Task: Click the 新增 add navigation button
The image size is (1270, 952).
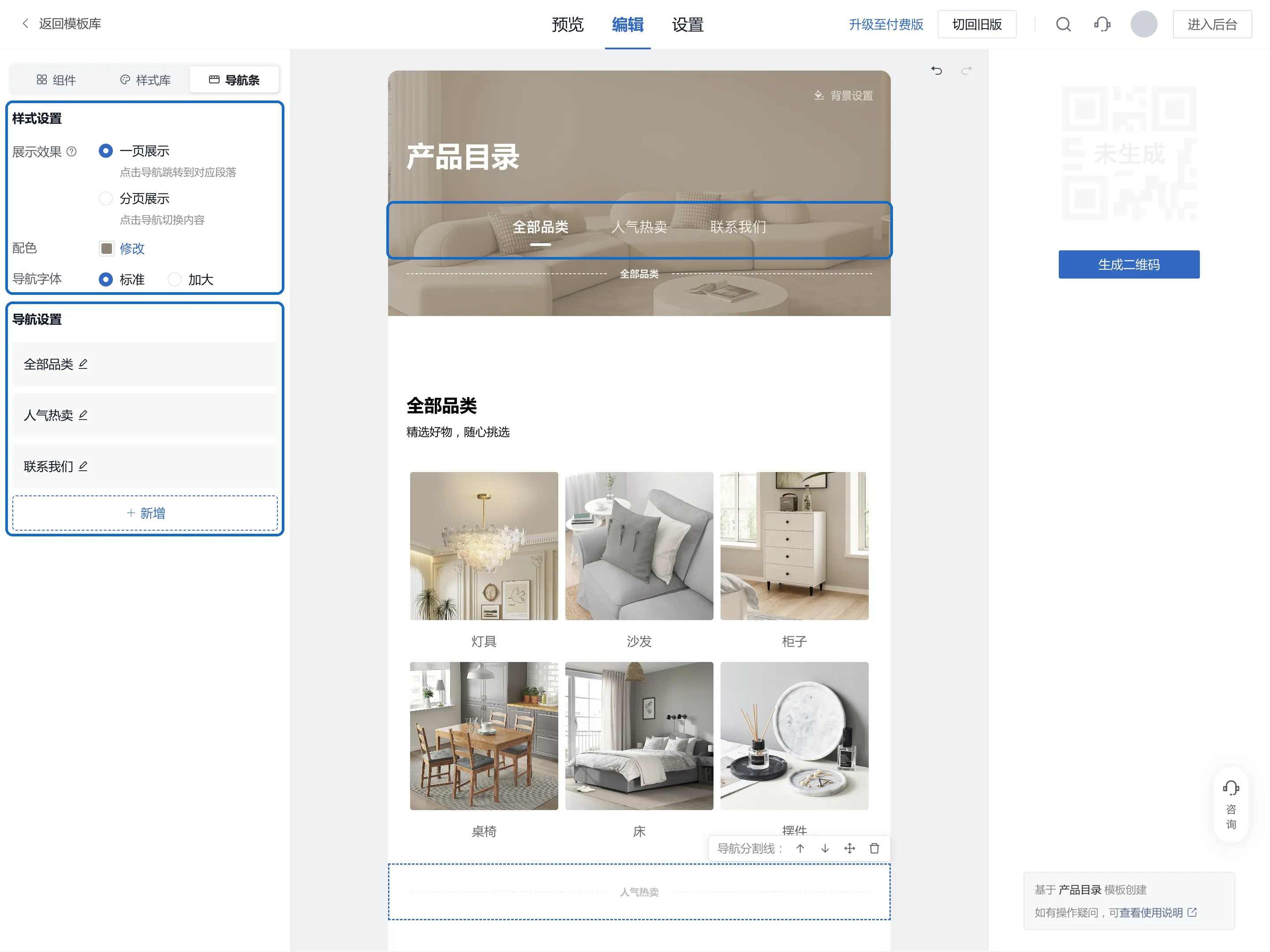Action: coord(145,513)
